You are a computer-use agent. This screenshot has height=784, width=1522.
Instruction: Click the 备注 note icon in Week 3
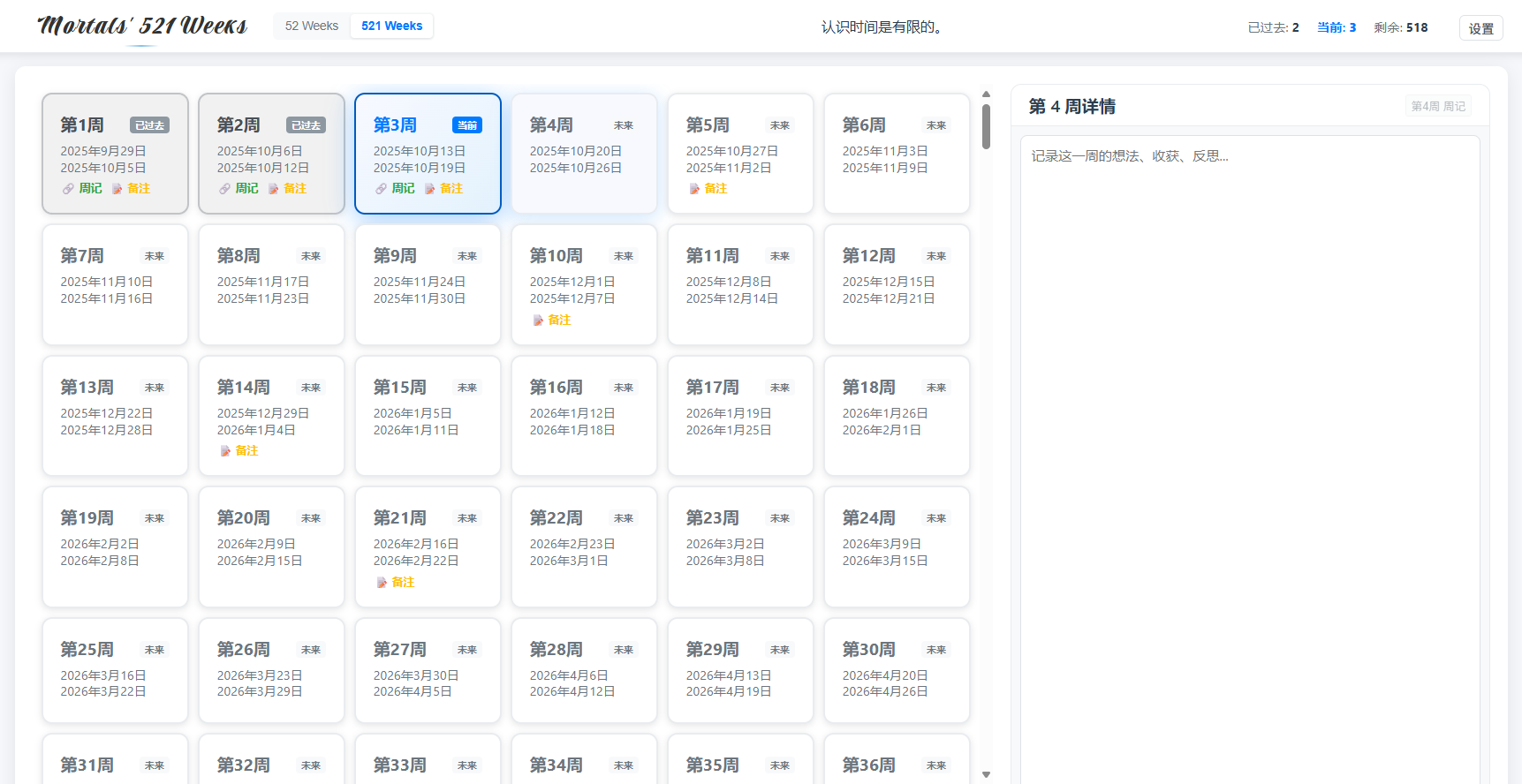pos(430,189)
